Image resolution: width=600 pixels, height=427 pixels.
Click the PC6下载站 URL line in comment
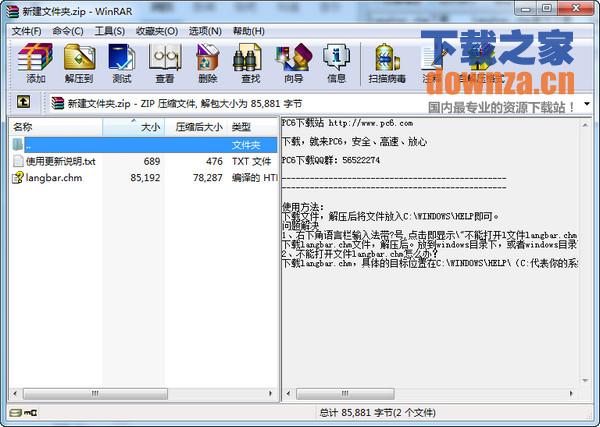click(x=347, y=123)
